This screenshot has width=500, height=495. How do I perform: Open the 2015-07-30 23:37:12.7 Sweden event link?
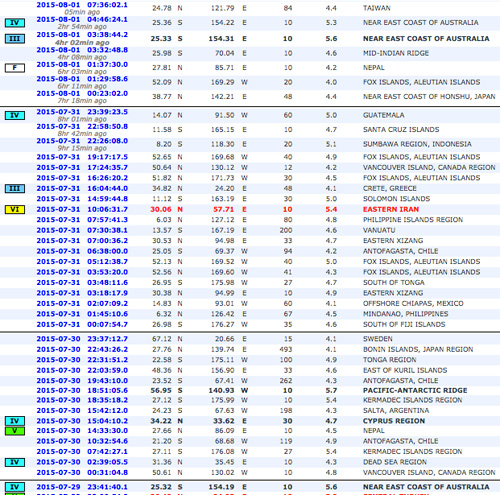pos(82,339)
